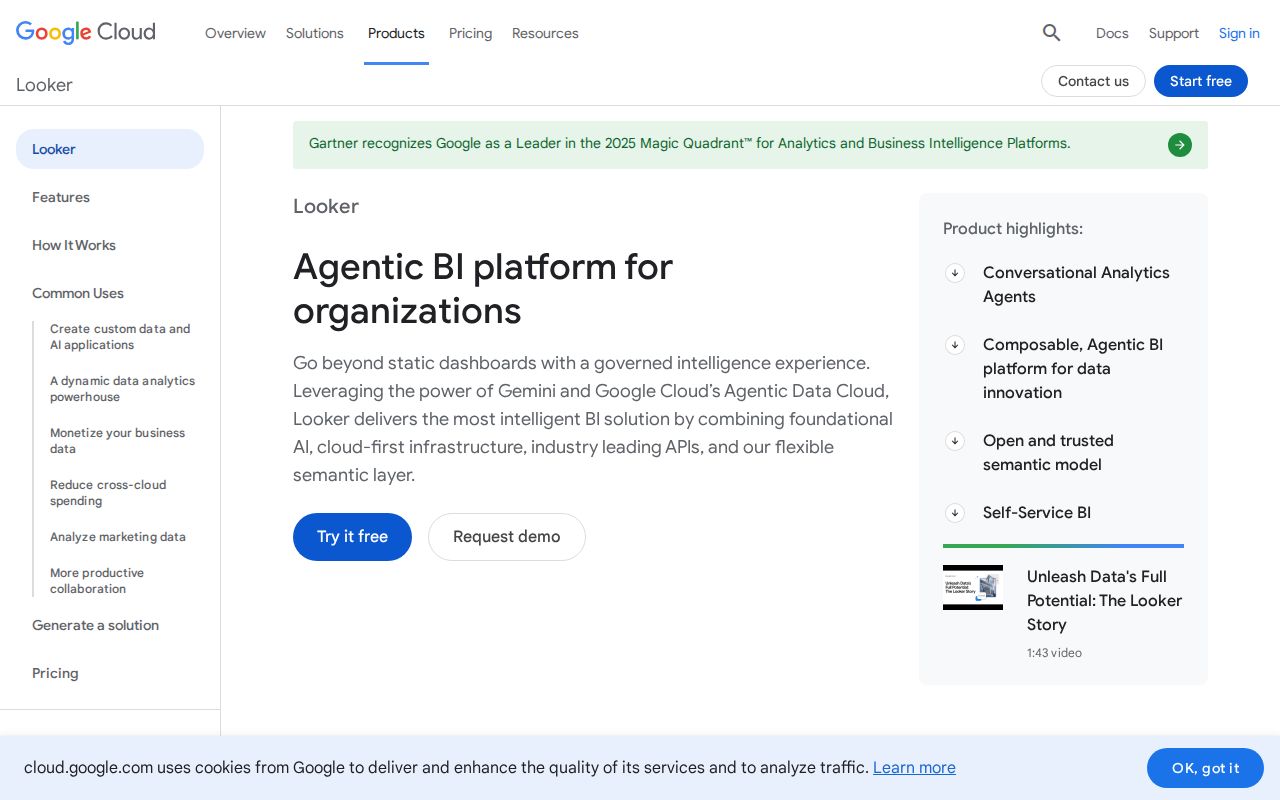Click the down-arrow icon beside Open and trusted
The height and width of the screenshot is (800, 1280).
[955, 441]
